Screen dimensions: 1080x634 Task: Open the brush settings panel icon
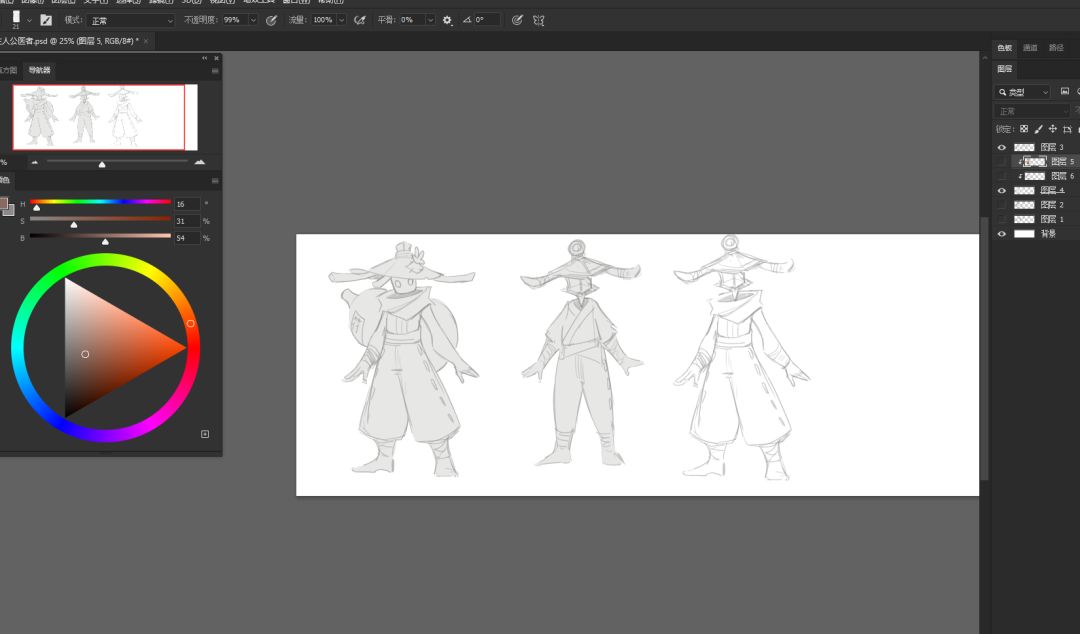[46, 20]
